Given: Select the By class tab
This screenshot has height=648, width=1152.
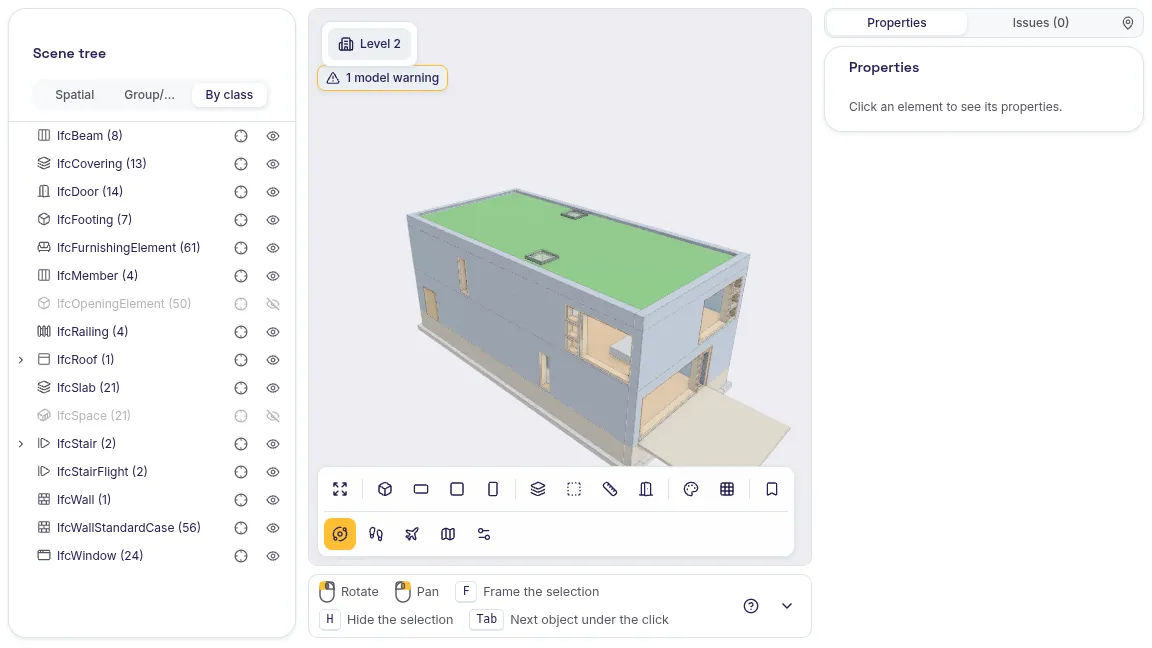Looking at the screenshot, I should click(x=229, y=95).
